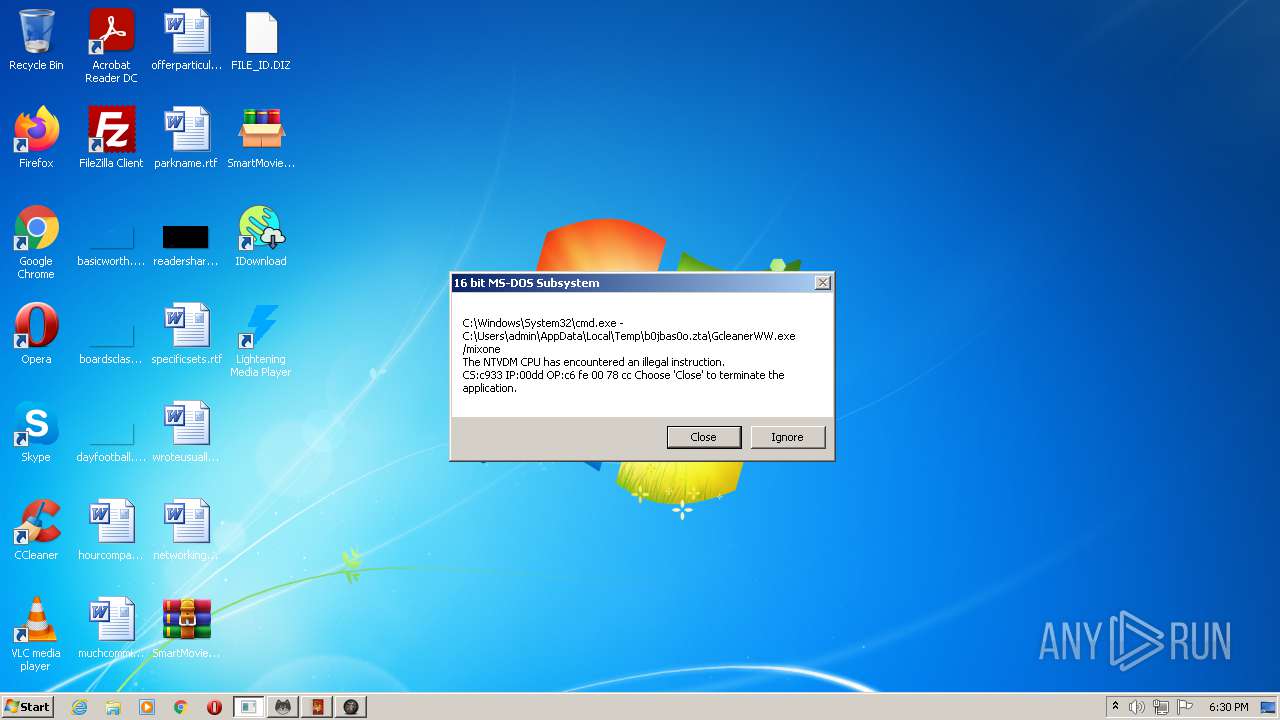Image resolution: width=1280 pixels, height=720 pixels.
Task: Select the wroteusuall... Word document icon
Action: pyautogui.click(x=187, y=432)
